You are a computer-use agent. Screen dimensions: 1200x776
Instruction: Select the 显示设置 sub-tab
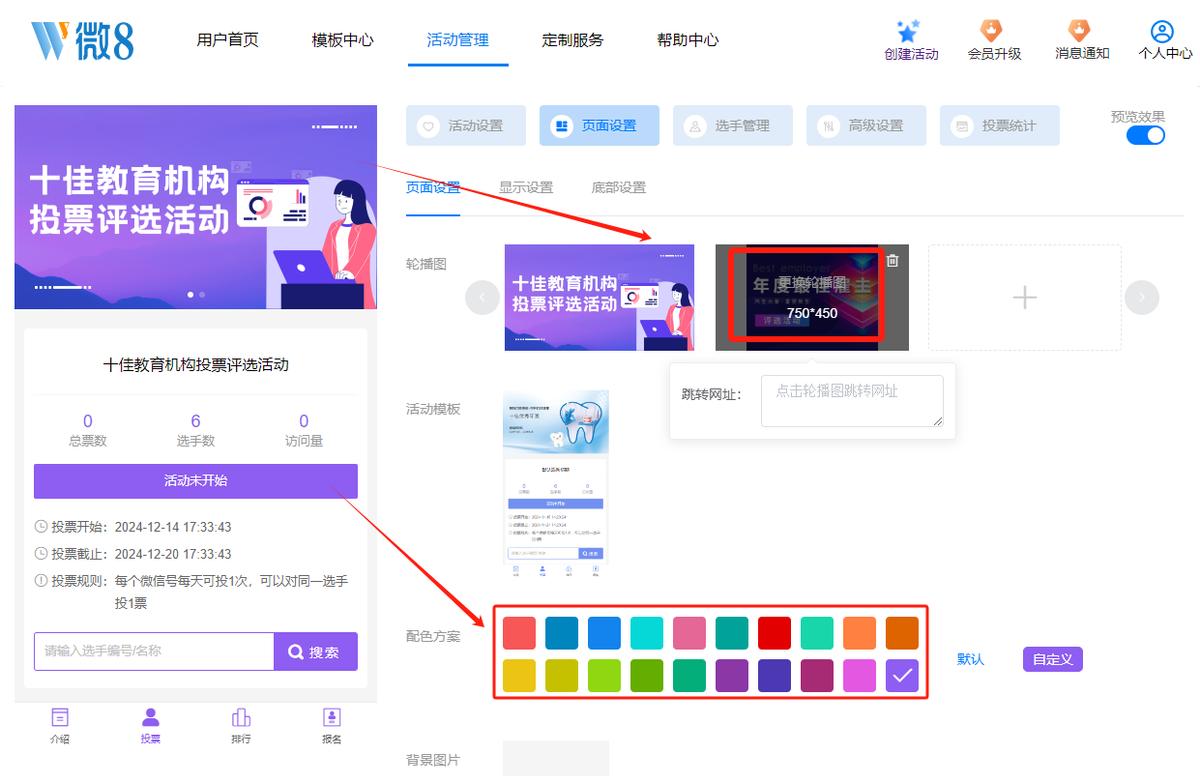[x=526, y=187]
